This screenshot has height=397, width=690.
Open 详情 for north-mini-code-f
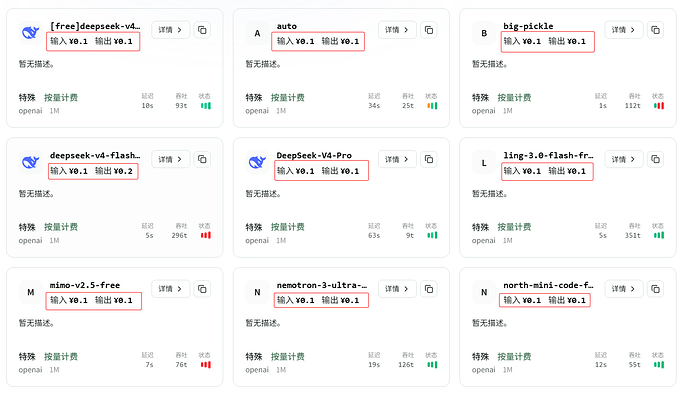[x=624, y=289]
